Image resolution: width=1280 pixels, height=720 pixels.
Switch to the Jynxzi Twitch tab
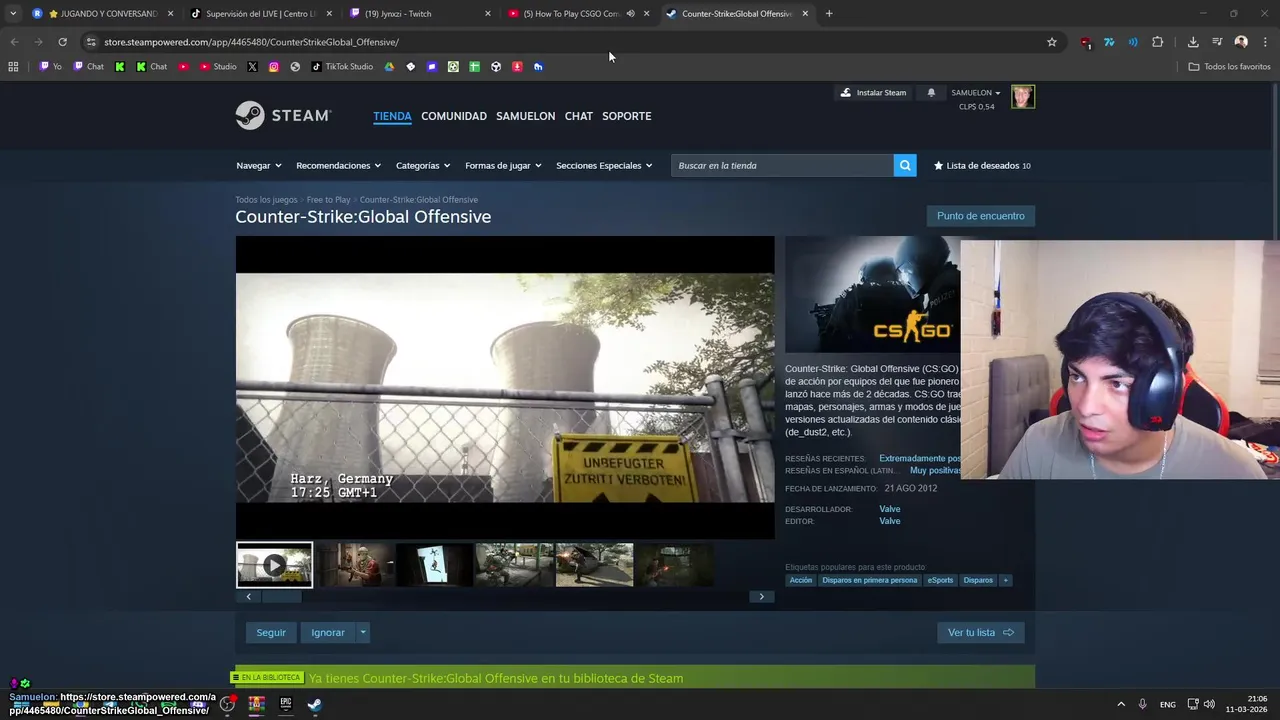pyautogui.click(x=420, y=14)
